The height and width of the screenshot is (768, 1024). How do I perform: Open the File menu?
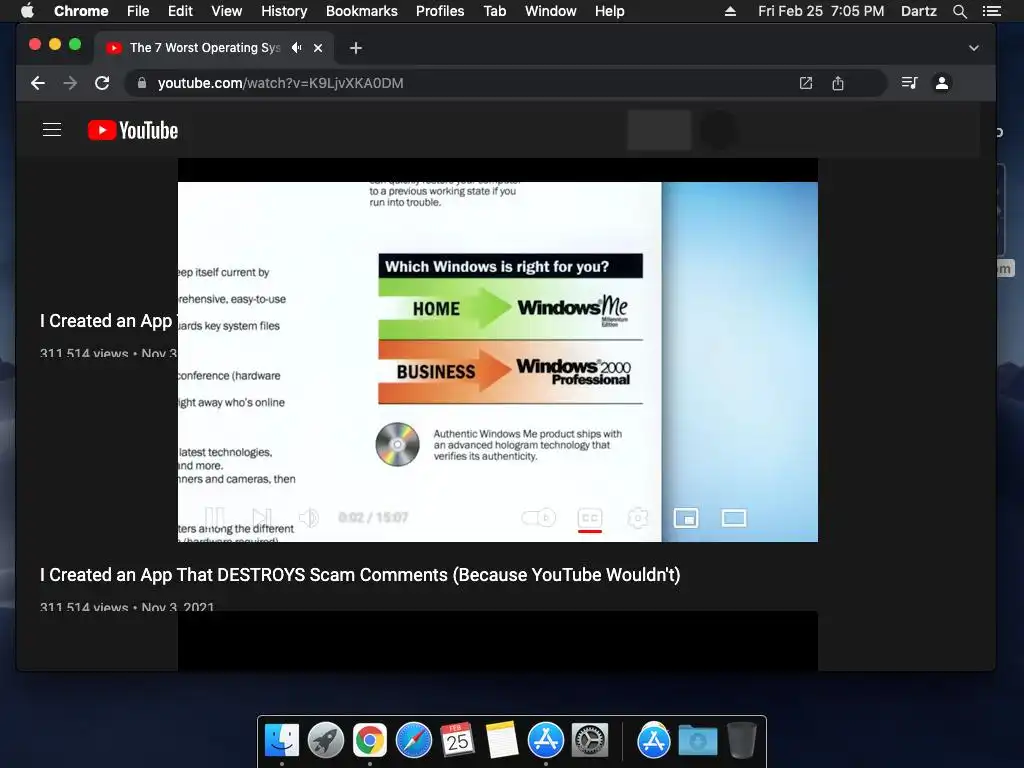(138, 11)
